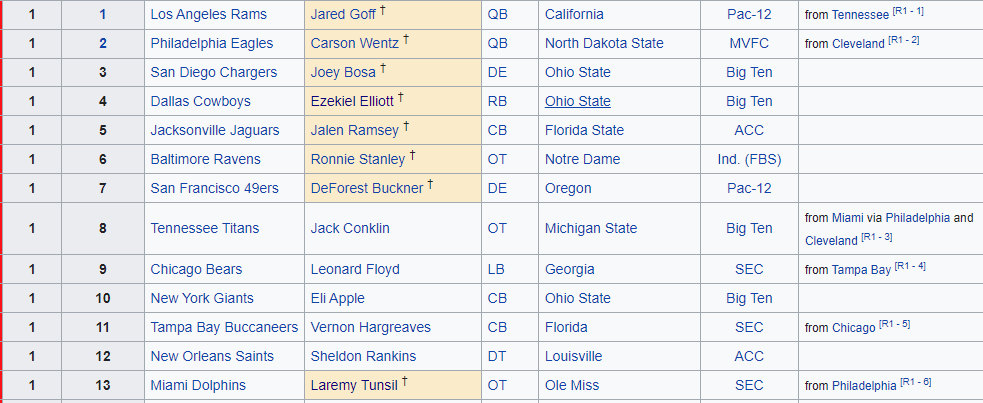The width and height of the screenshot is (983, 403).
Task: Open the underlined Ohio State link
Action: pos(577,101)
